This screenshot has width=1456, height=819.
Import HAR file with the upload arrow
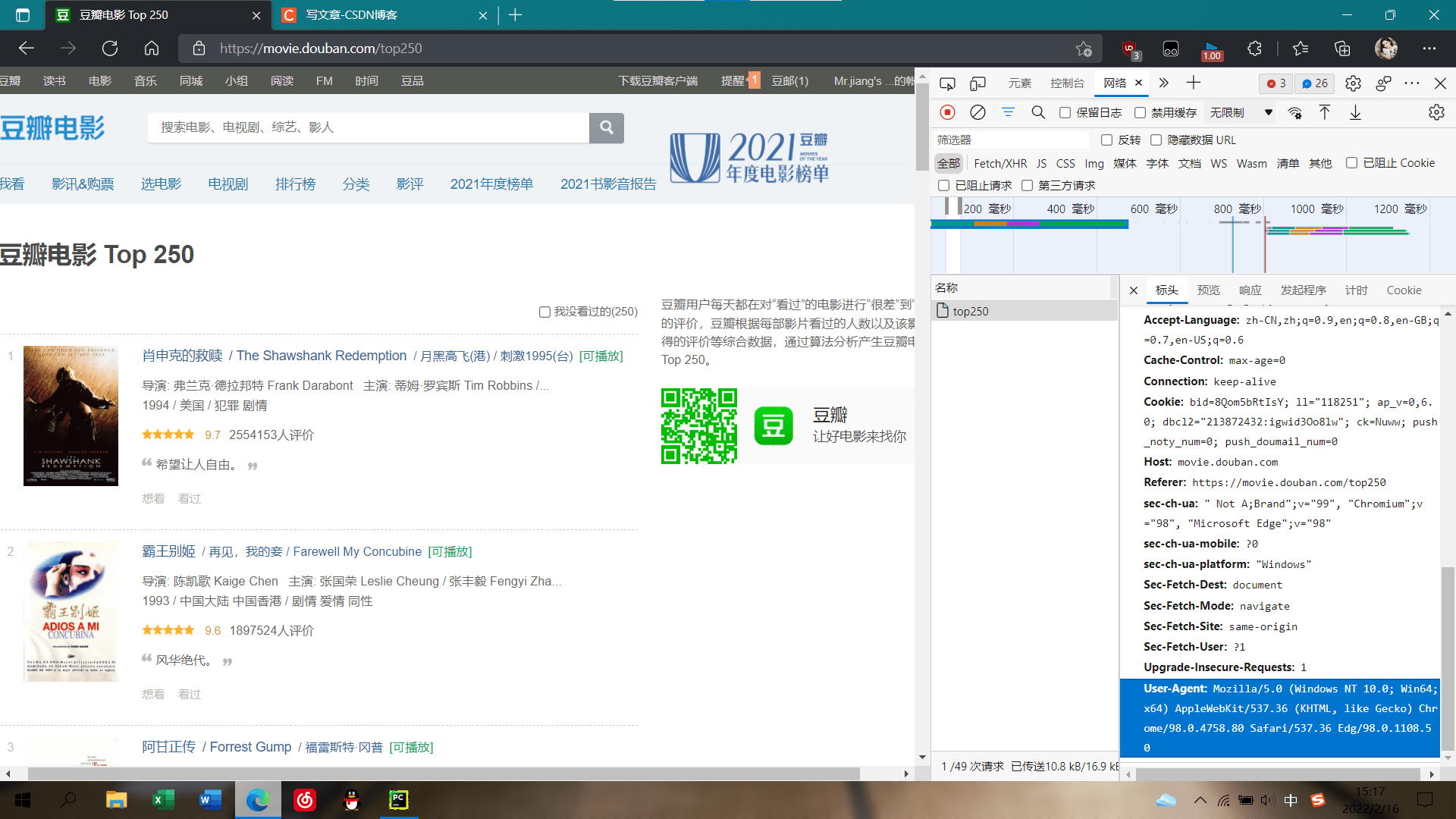[x=1324, y=112]
